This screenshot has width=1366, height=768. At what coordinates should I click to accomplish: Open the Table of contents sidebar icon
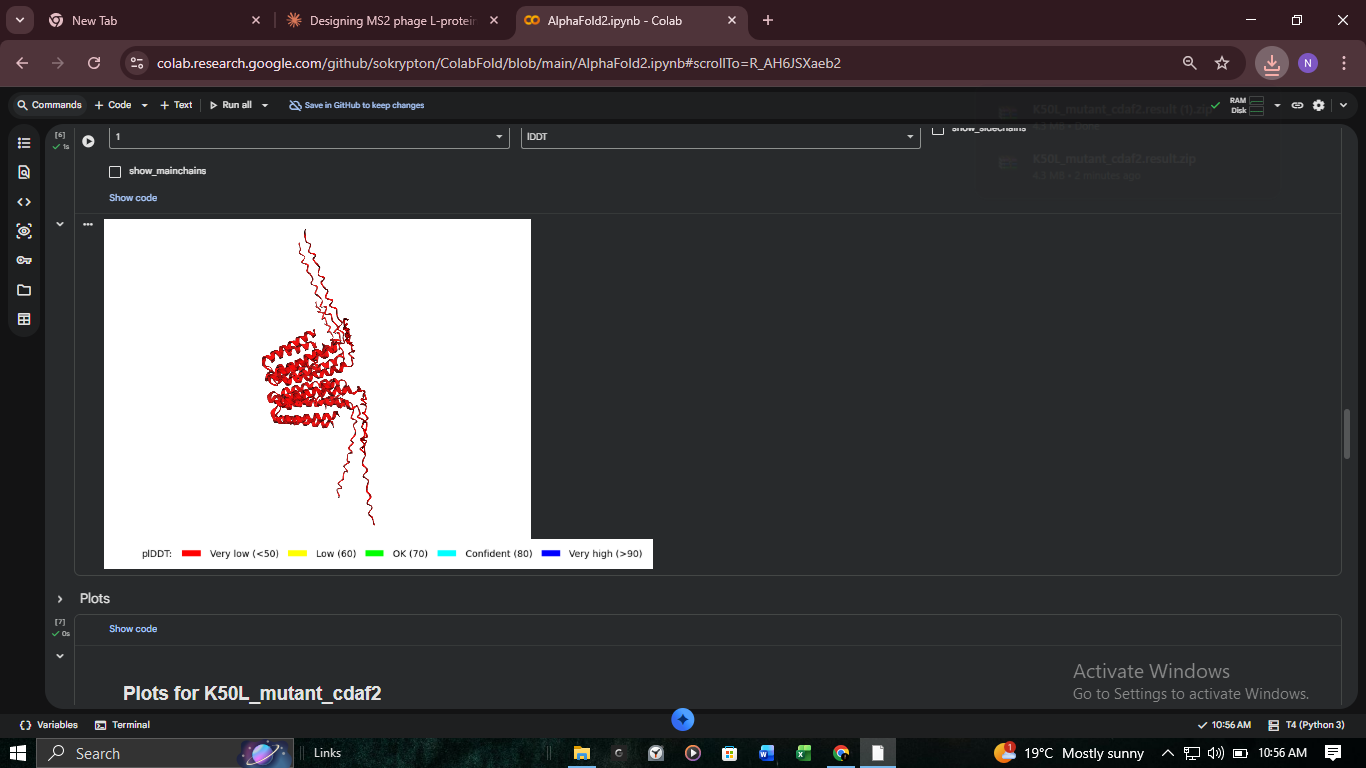tap(24, 143)
